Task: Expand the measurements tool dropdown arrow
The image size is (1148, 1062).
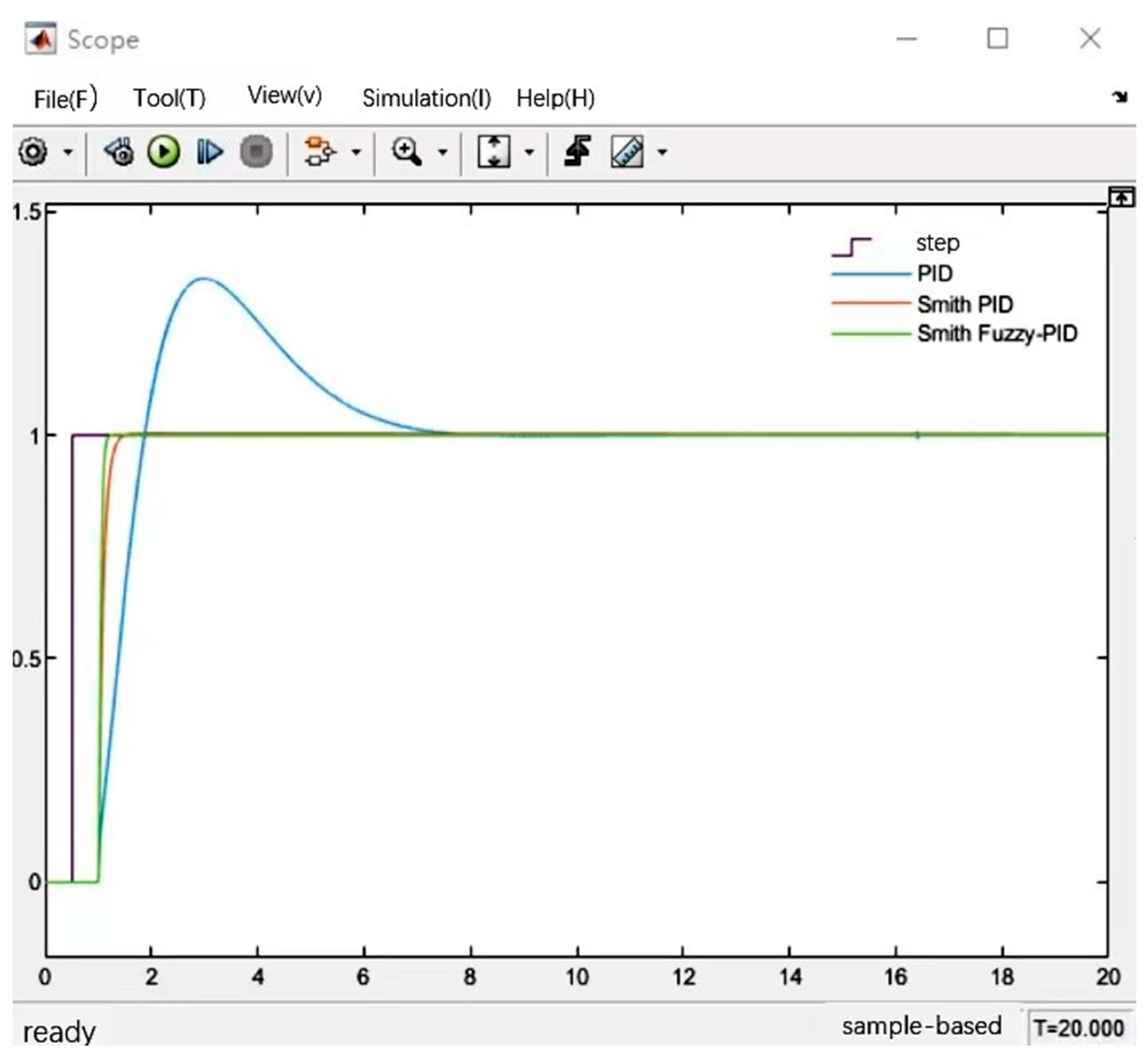Action: (662, 152)
